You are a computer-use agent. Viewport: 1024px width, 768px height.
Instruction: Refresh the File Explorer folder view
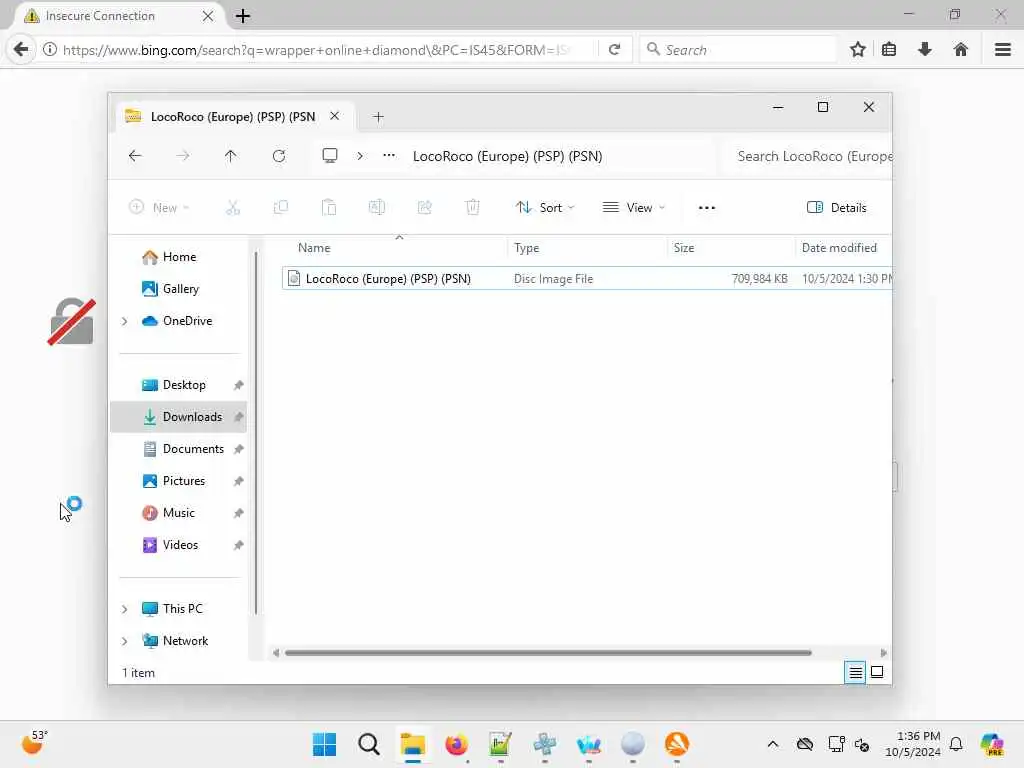279,156
